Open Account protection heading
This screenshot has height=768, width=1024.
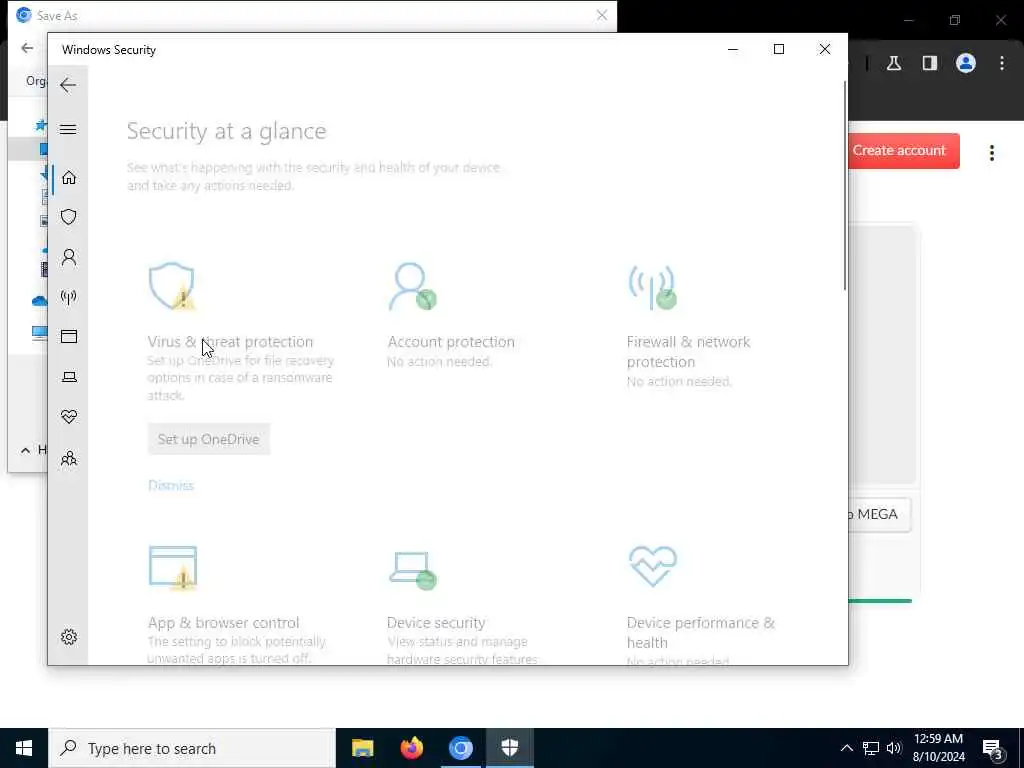pyautogui.click(x=451, y=342)
